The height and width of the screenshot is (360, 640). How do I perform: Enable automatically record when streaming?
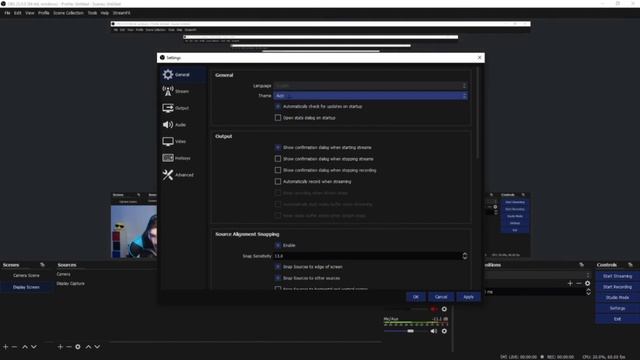[278, 182]
